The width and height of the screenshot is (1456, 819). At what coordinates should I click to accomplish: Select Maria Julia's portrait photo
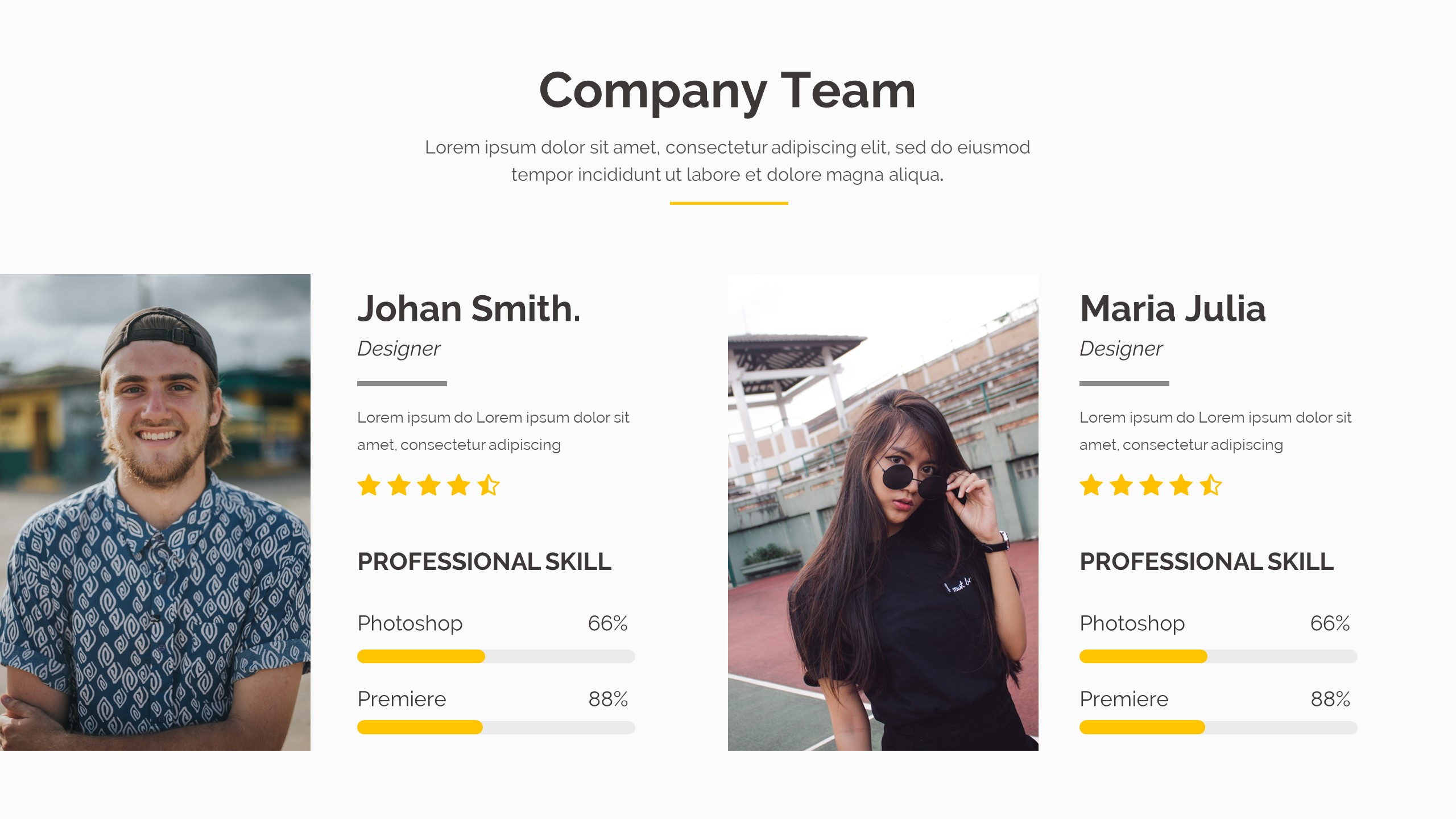[x=883, y=512]
